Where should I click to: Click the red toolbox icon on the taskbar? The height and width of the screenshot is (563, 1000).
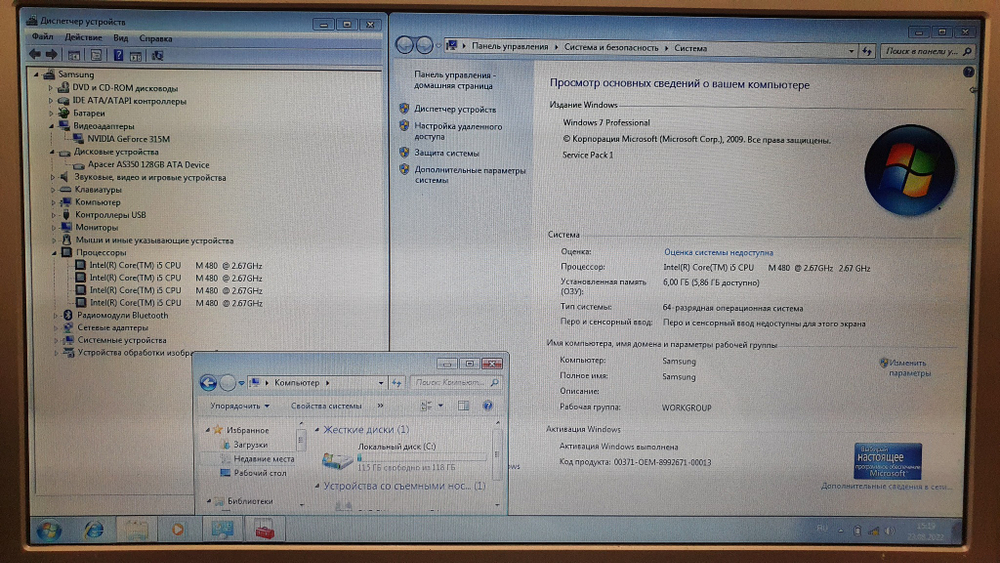pyautogui.click(x=263, y=530)
